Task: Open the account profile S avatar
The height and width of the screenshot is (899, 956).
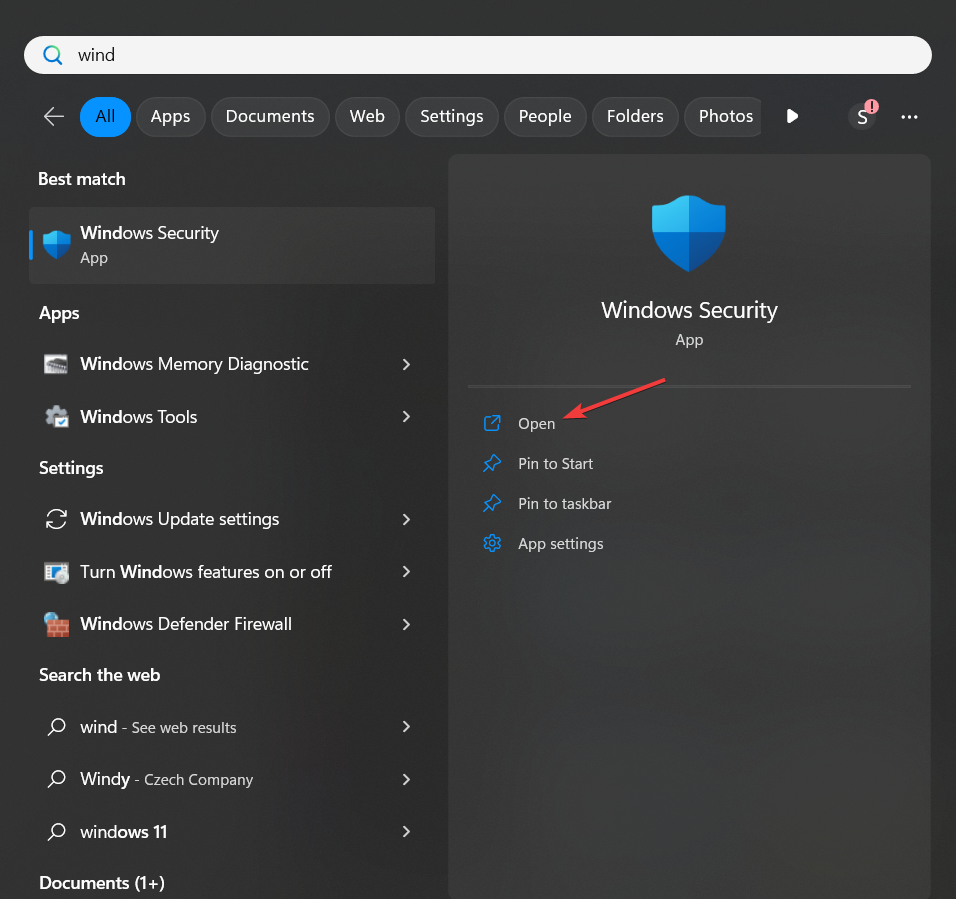Action: (862, 116)
